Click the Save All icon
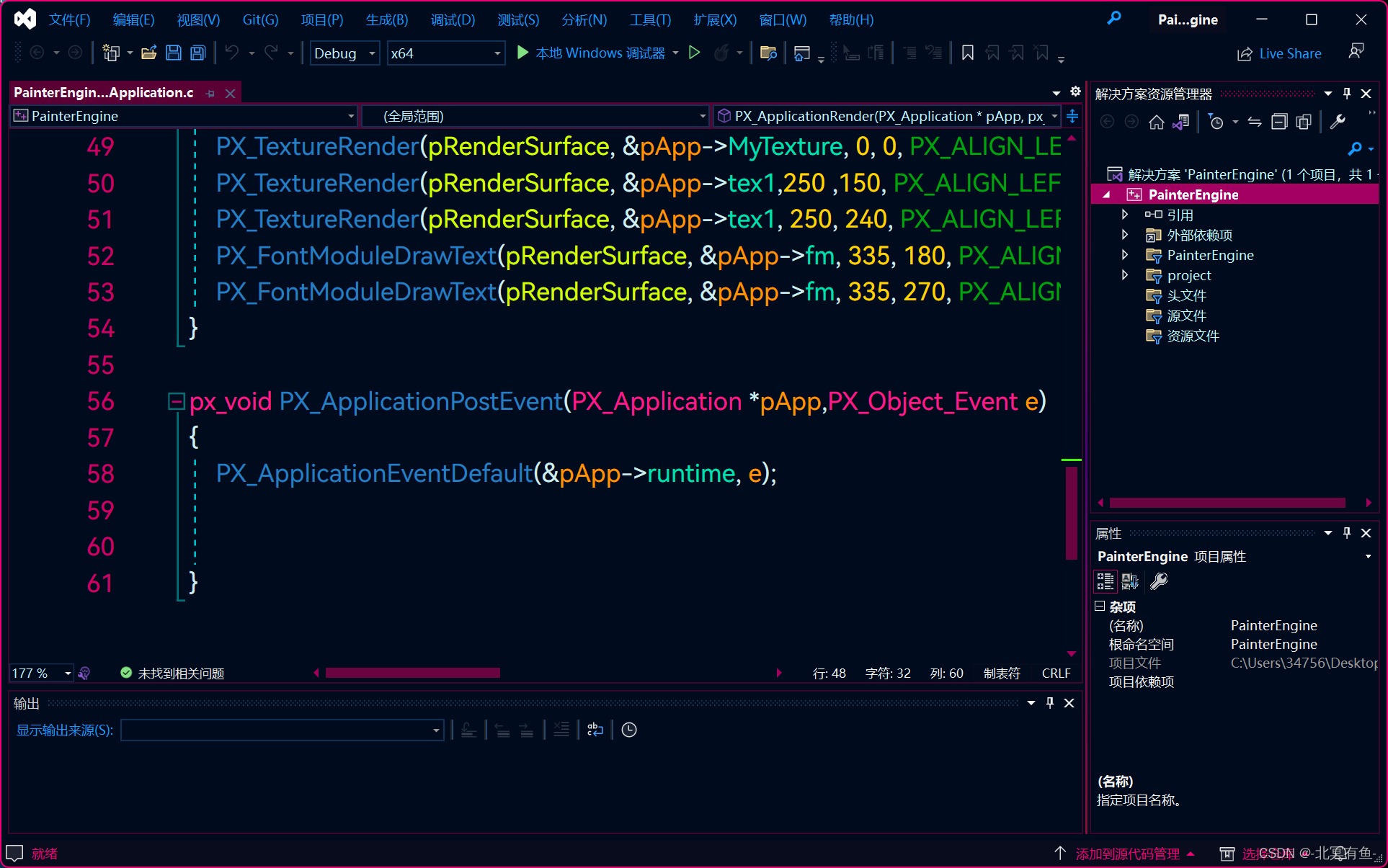Screen dimensions: 1388x868 (x=197, y=53)
